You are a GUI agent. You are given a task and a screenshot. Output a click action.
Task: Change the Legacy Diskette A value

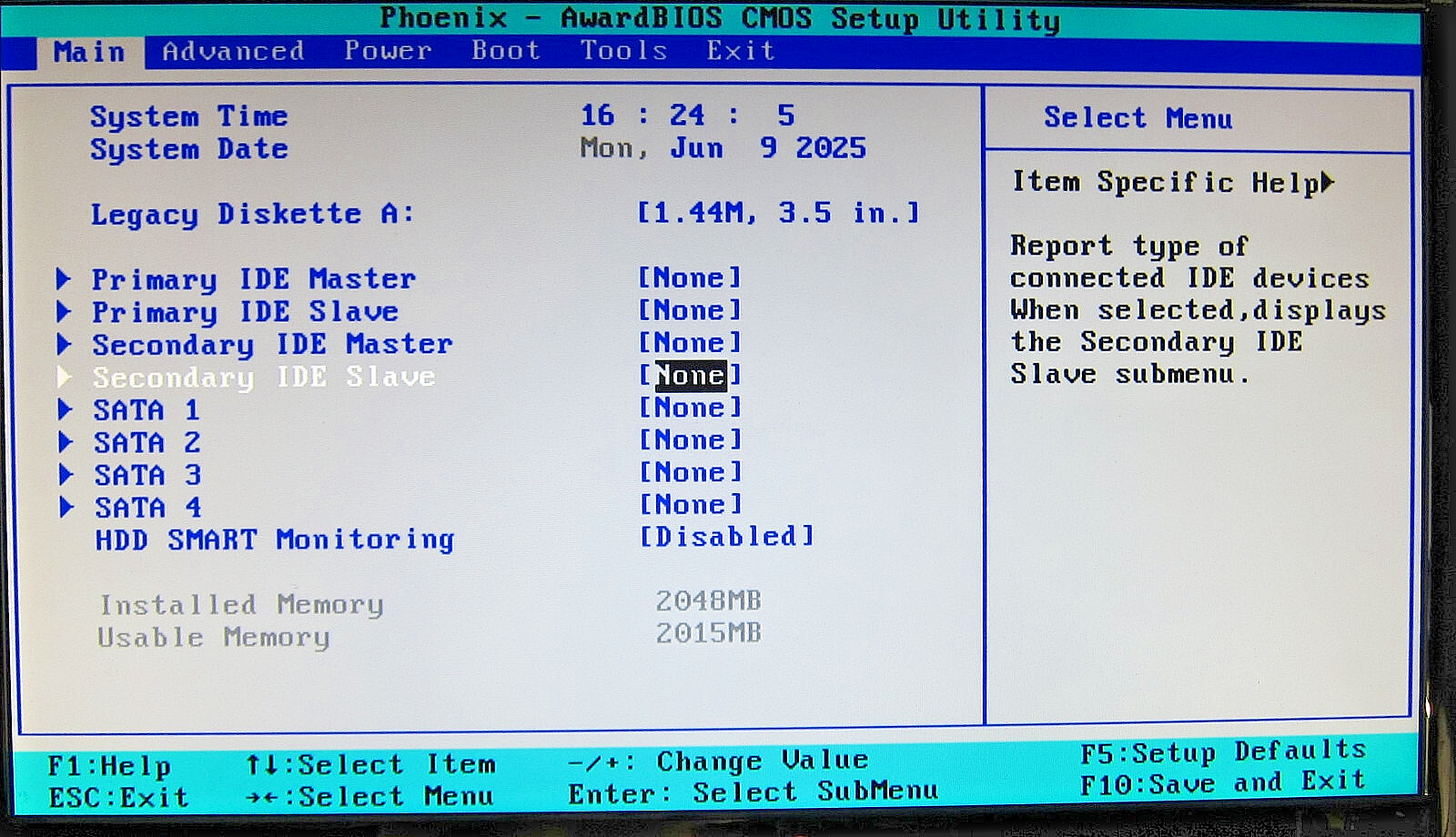click(x=779, y=213)
